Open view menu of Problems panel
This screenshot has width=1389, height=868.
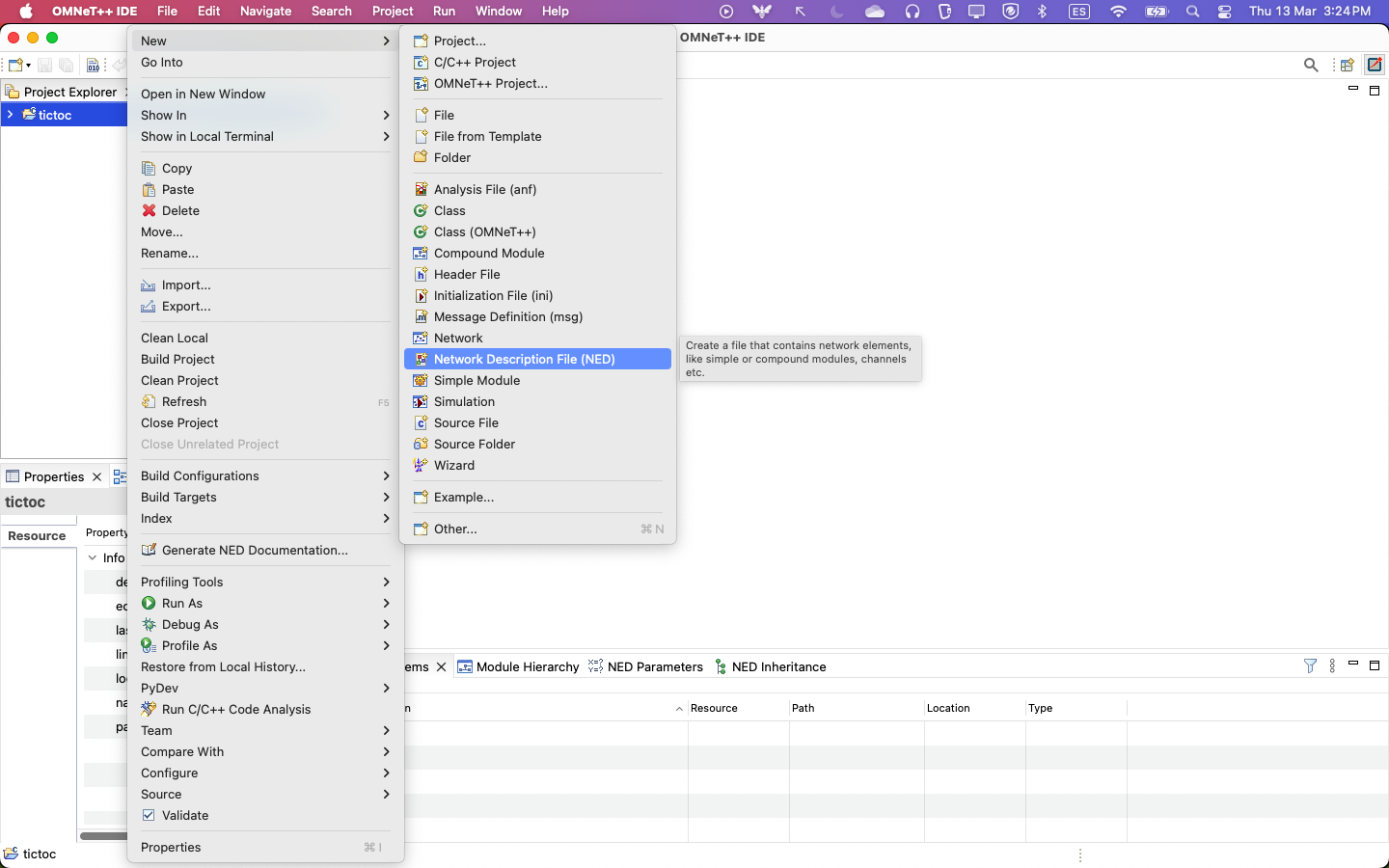[x=1332, y=665]
